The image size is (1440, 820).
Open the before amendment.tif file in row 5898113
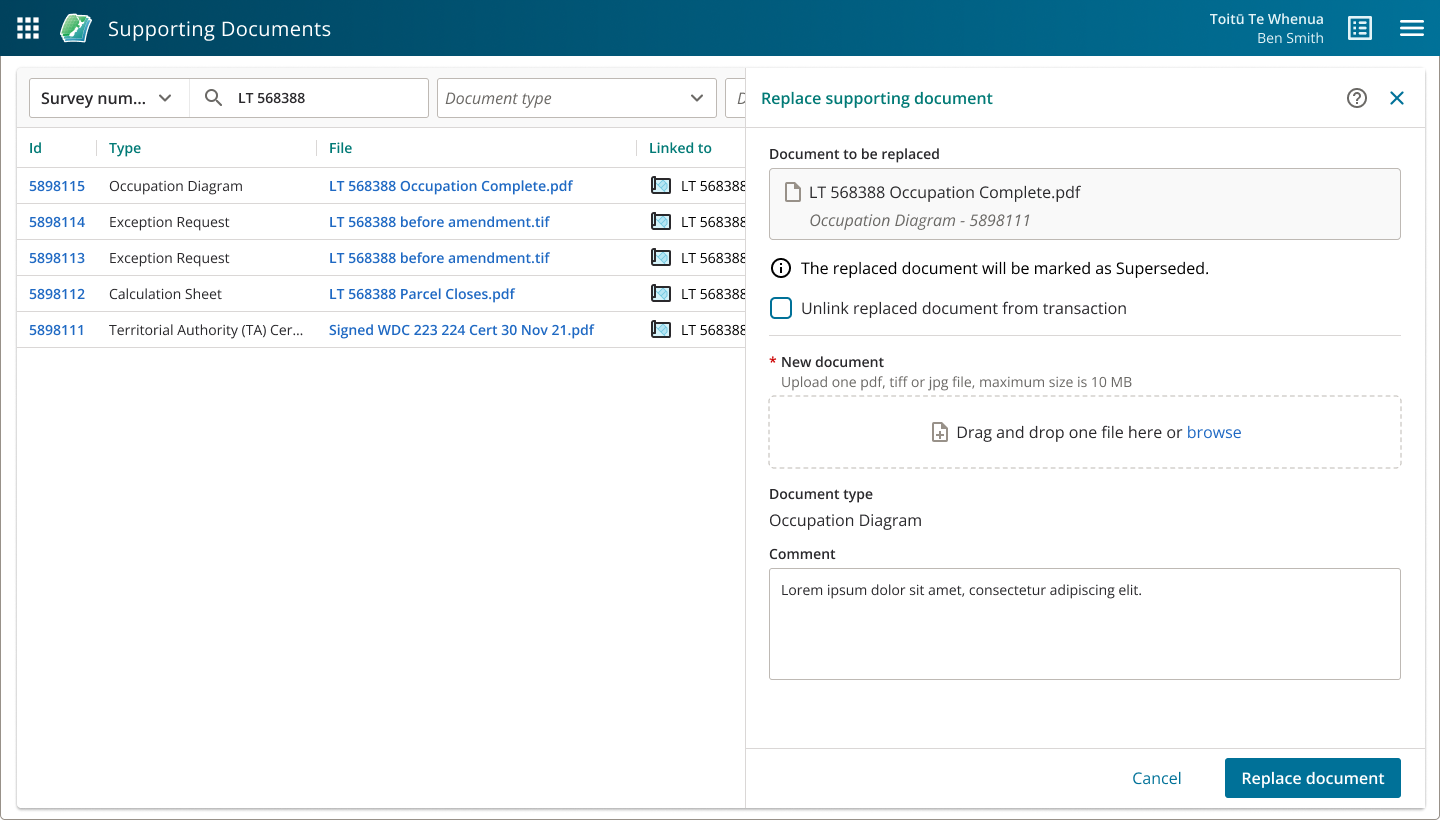click(x=439, y=258)
